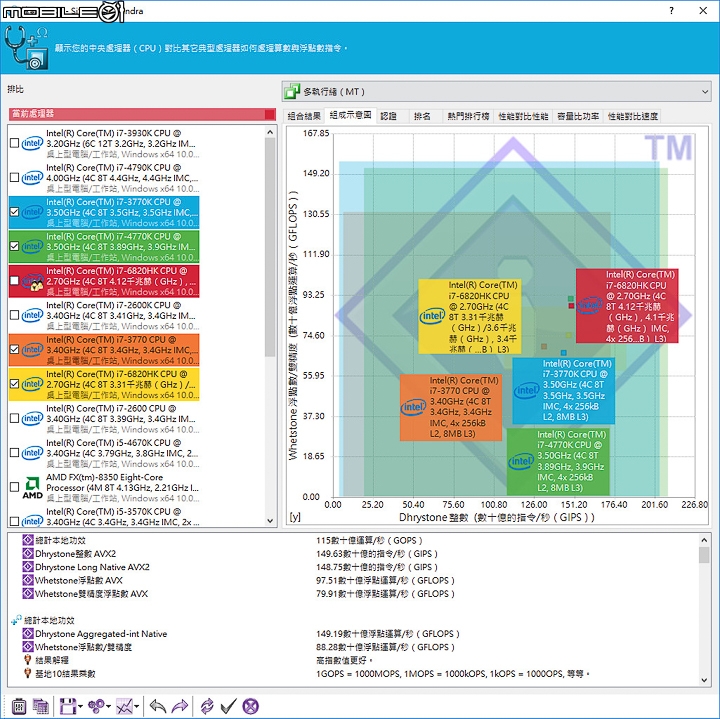
Task: Toggle the red i7-6820HK 4.12GHz checkbox
Action: pos(14,281)
